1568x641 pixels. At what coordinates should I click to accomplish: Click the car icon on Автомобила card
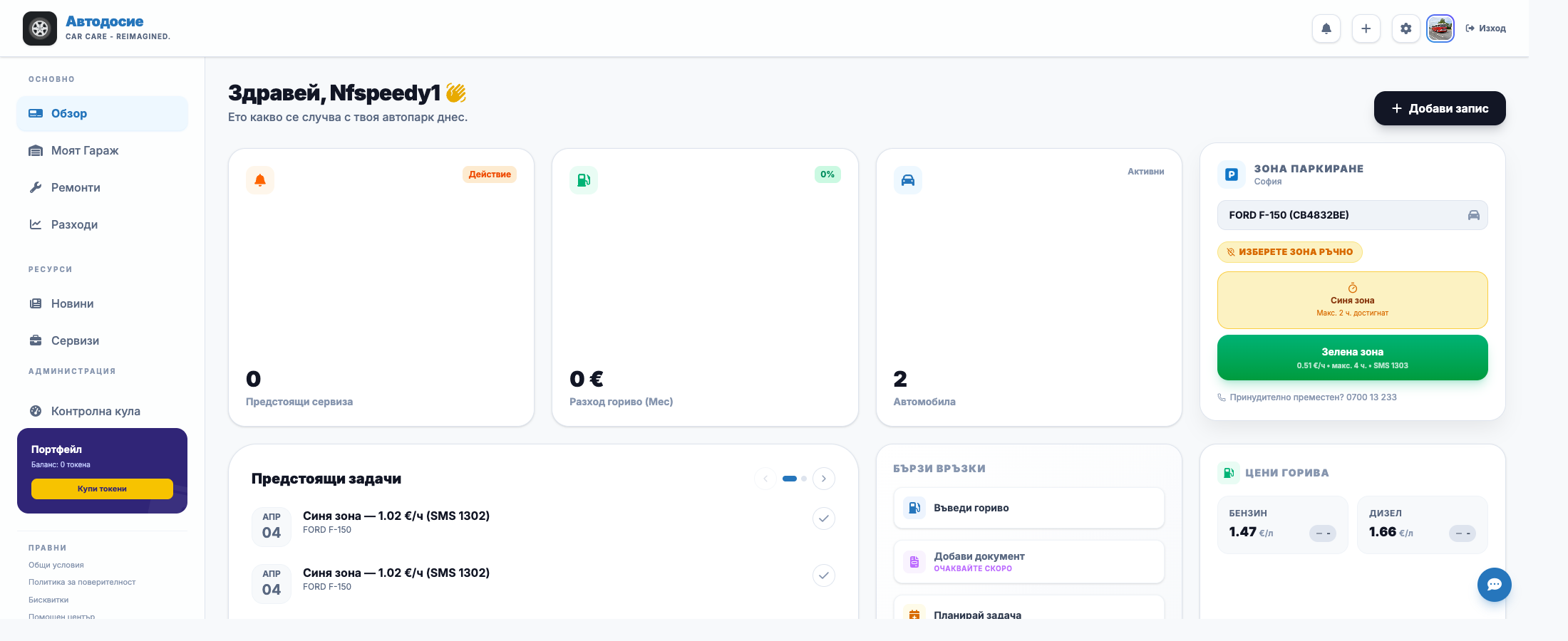[x=908, y=180]
